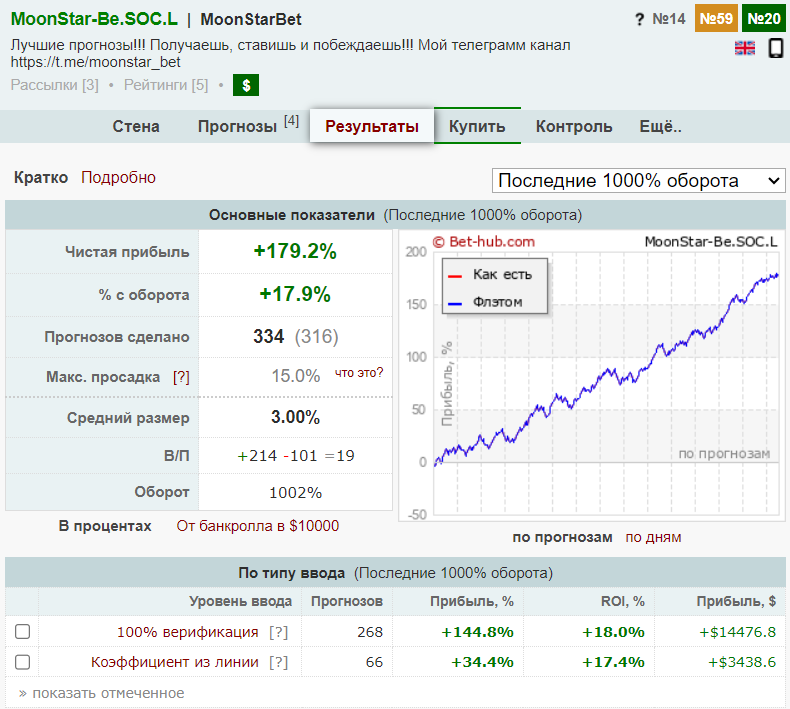This screenshot has width=790, height=709.
Task: Expand the Ещё.. menu
Action: (660, 127)
